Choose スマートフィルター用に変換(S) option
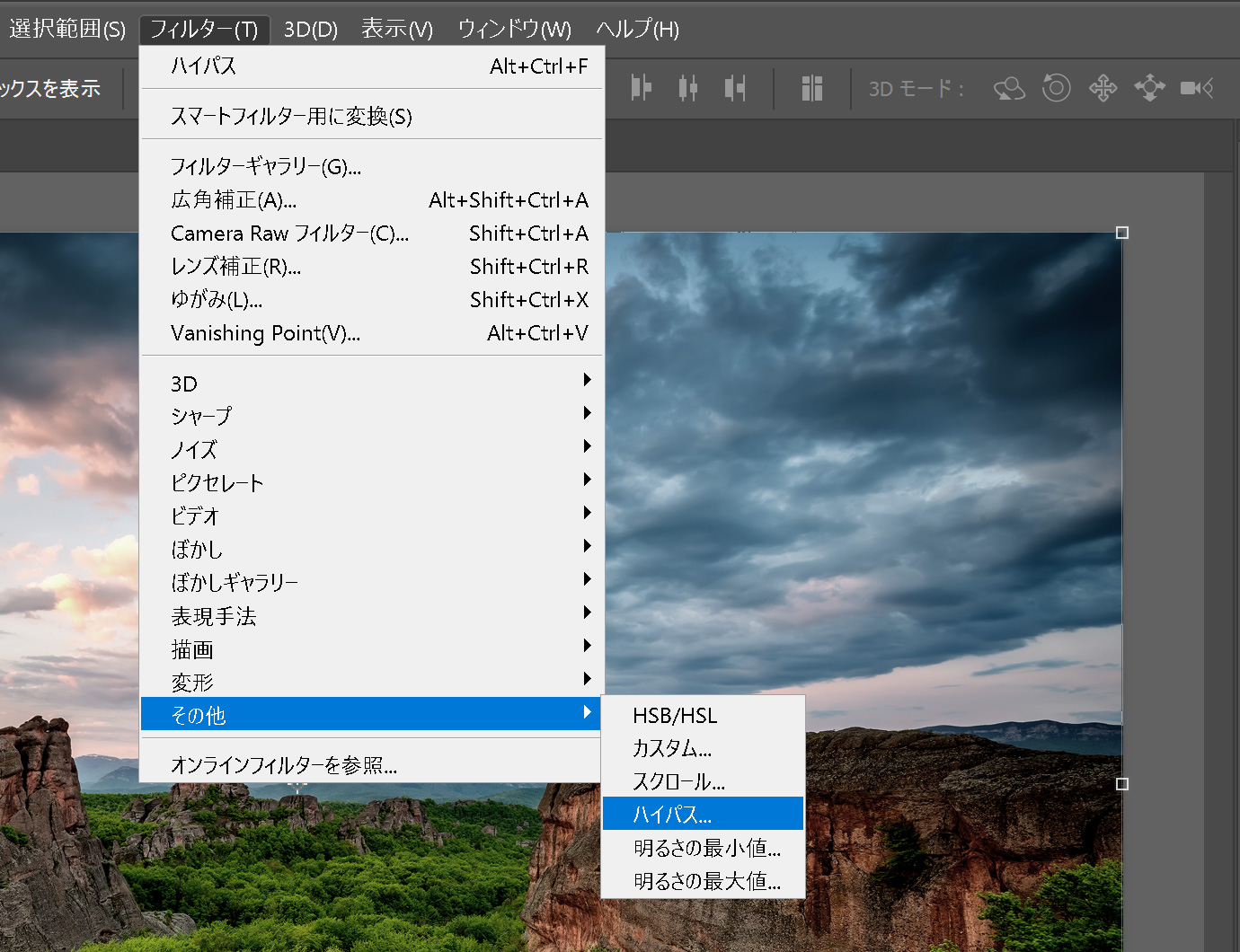 click(291, 116)
